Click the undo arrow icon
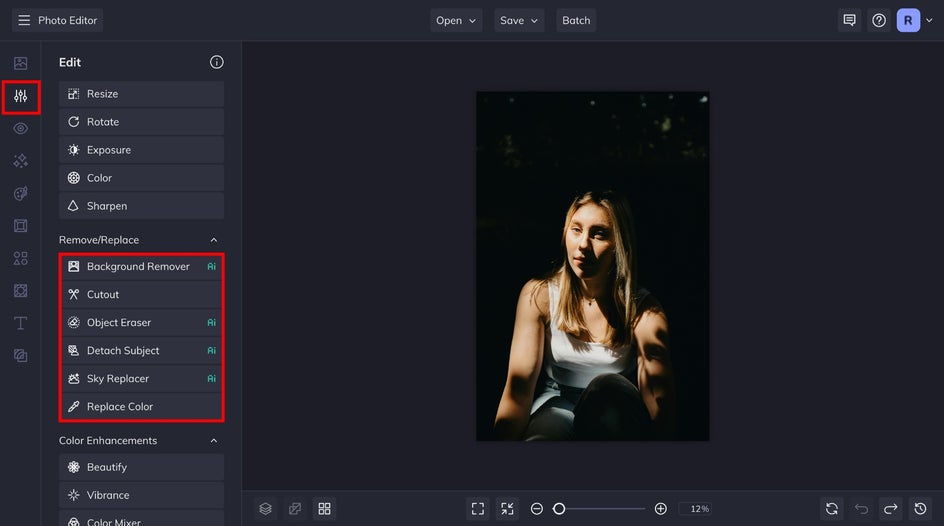 coord(862,509)
